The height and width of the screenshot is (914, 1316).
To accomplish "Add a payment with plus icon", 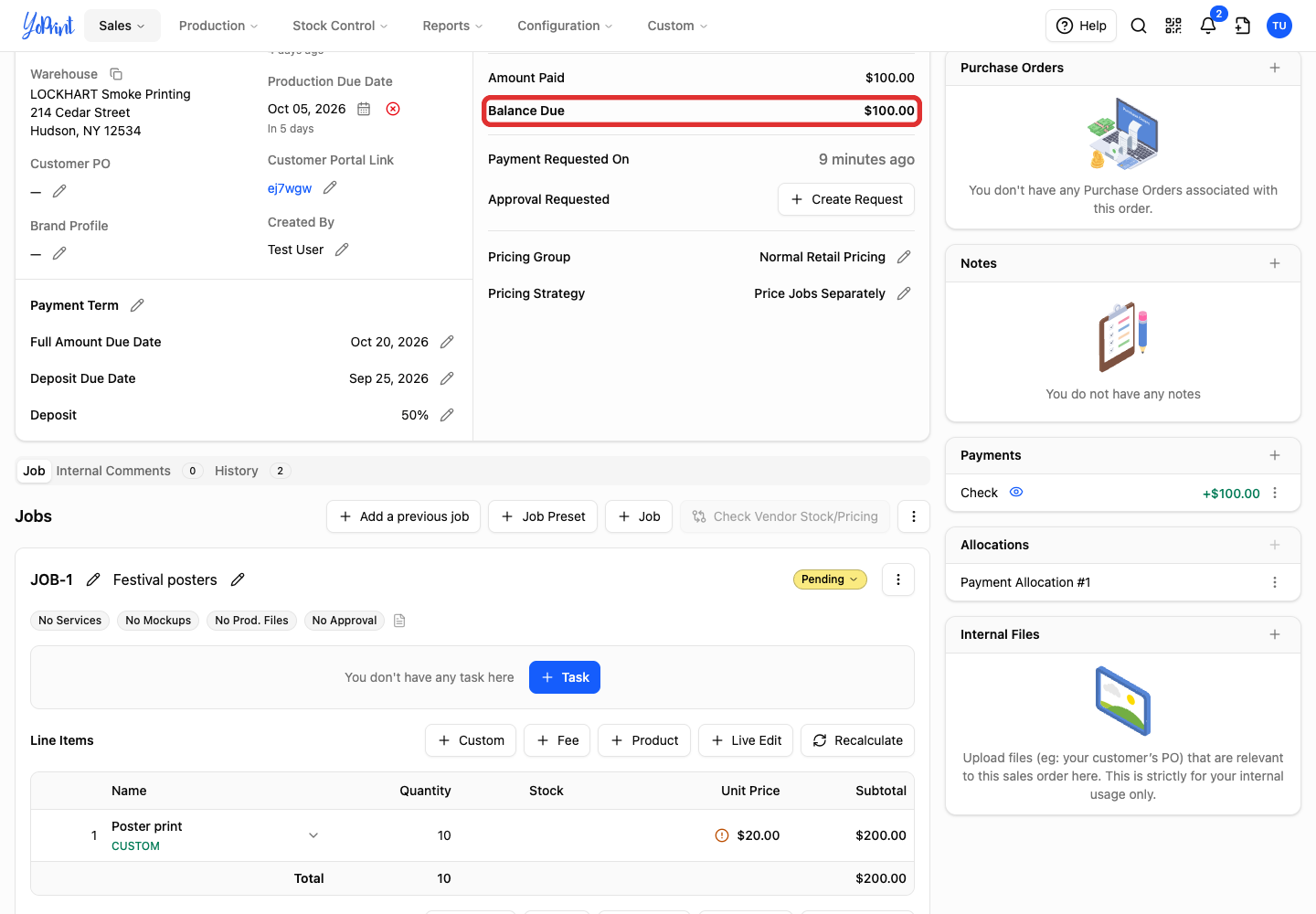I will coord(1275,455).
